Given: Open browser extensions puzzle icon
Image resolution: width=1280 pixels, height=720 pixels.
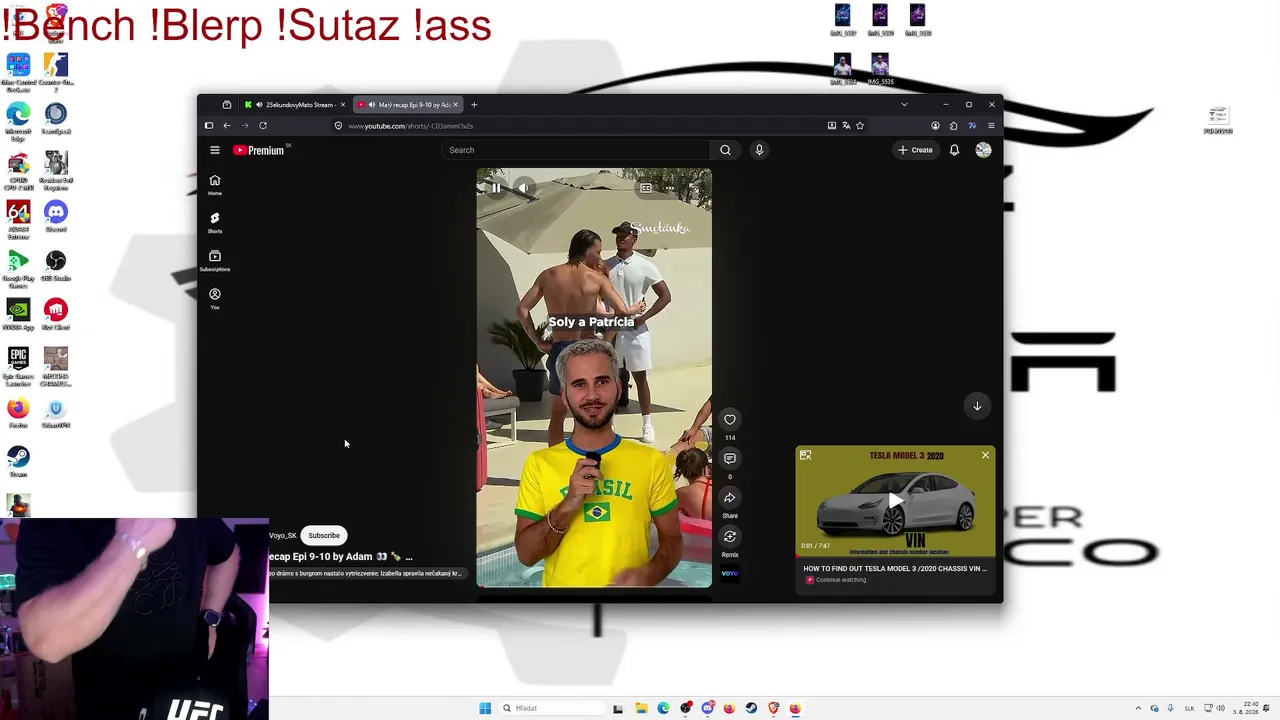Looking at the screenshot, I should click(x=953, y=126).
